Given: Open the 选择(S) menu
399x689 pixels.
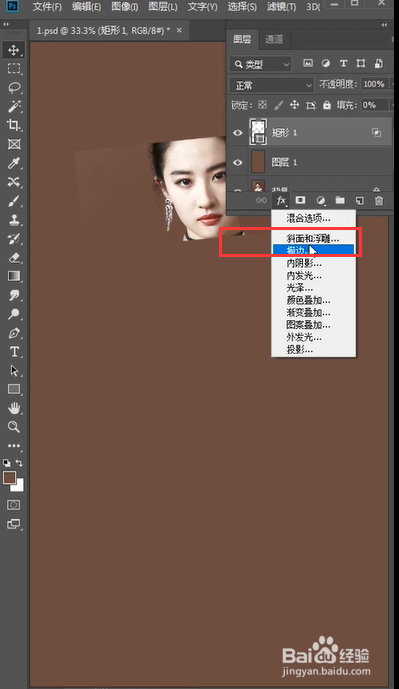Looking at the screenshot, I should (242, 7).
